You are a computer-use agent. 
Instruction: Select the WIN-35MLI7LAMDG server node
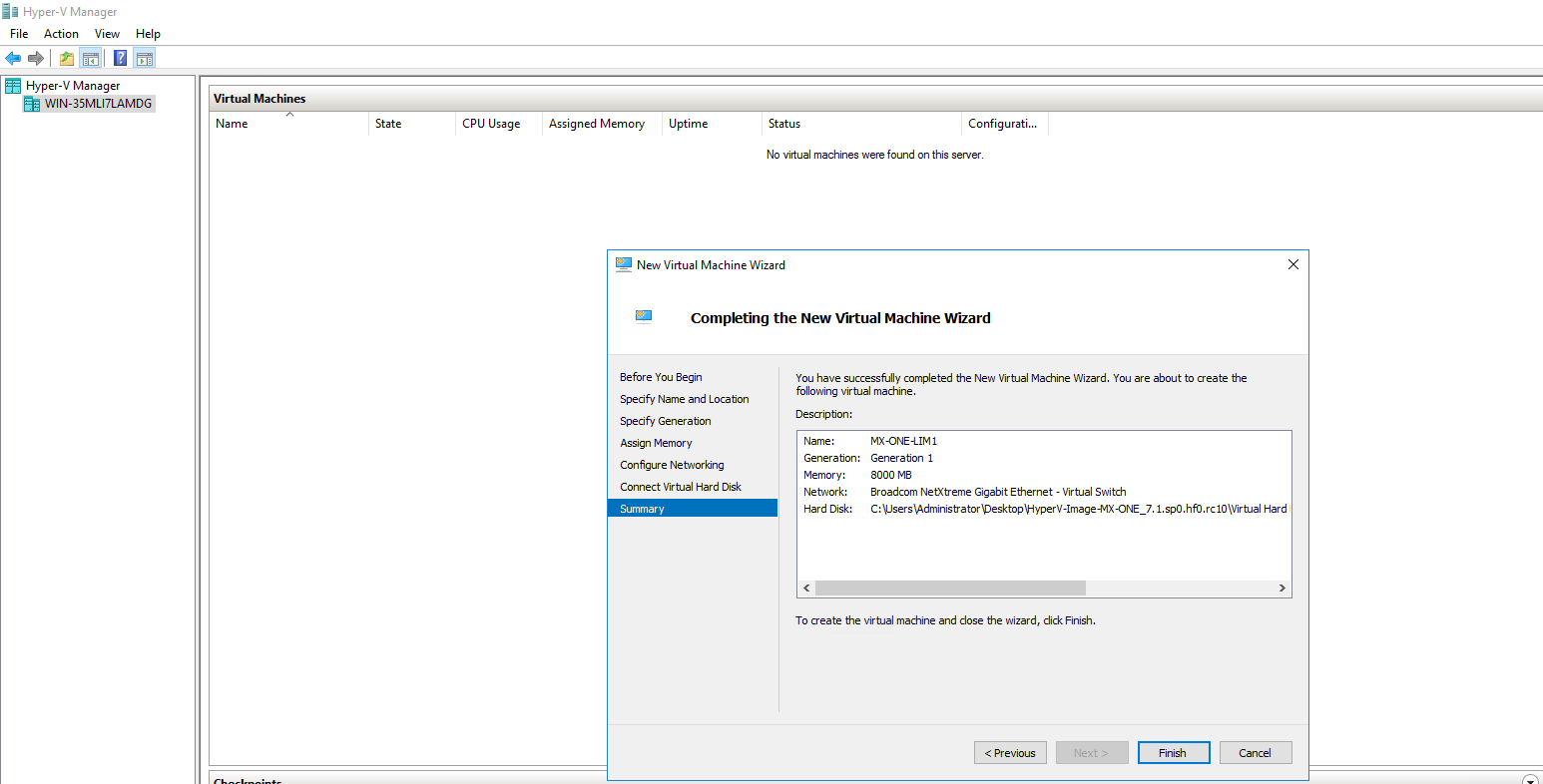98,104
